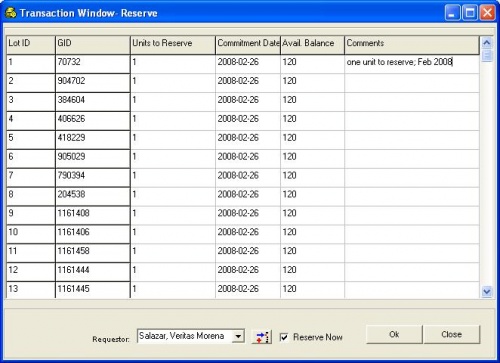The height and width of the screenshot is (363, 500).
Task: Click the requestor lookup icon beside dropdown
Action: [x=262, y=337]
